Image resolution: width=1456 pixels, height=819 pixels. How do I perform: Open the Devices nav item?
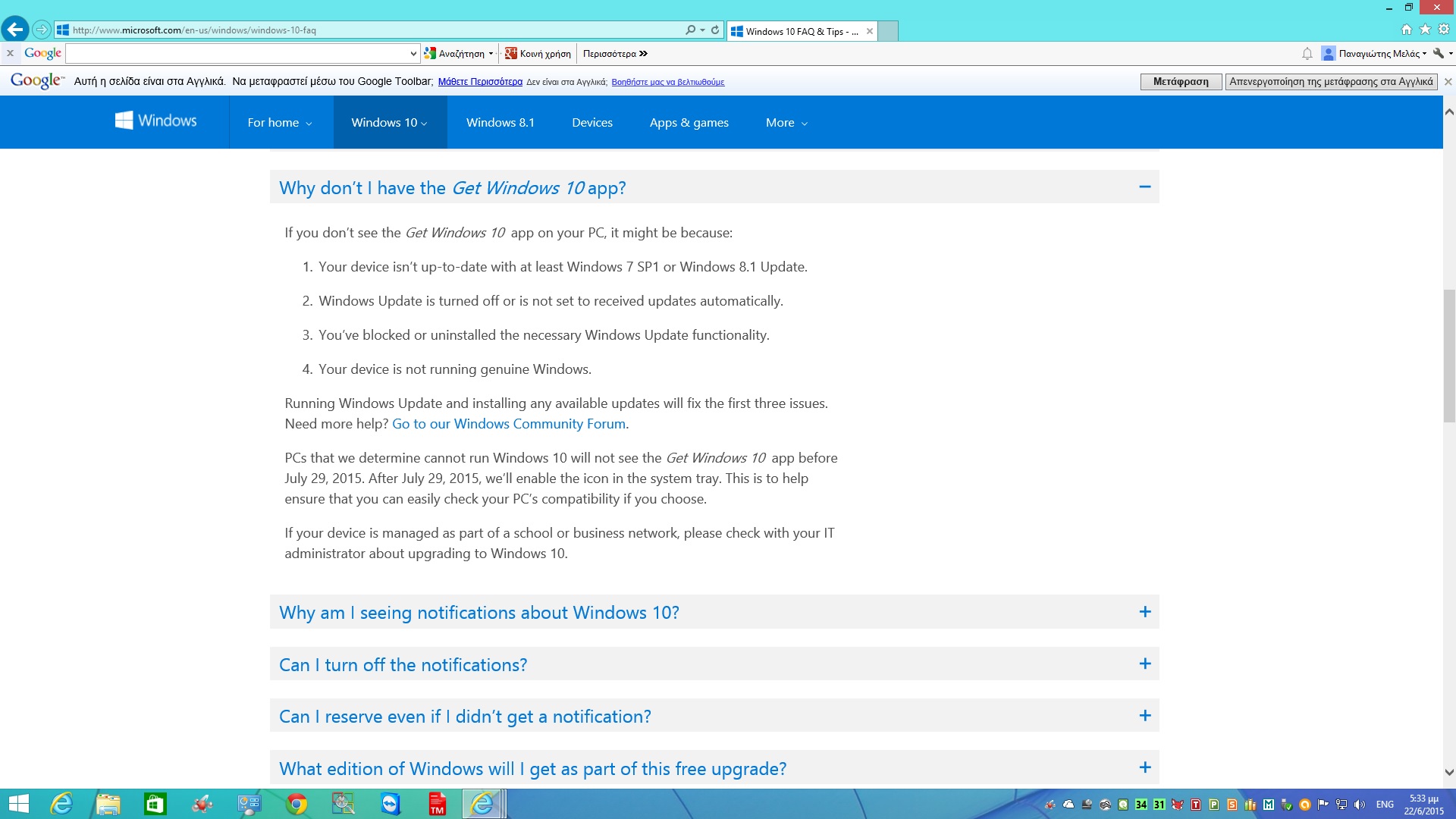592,123
